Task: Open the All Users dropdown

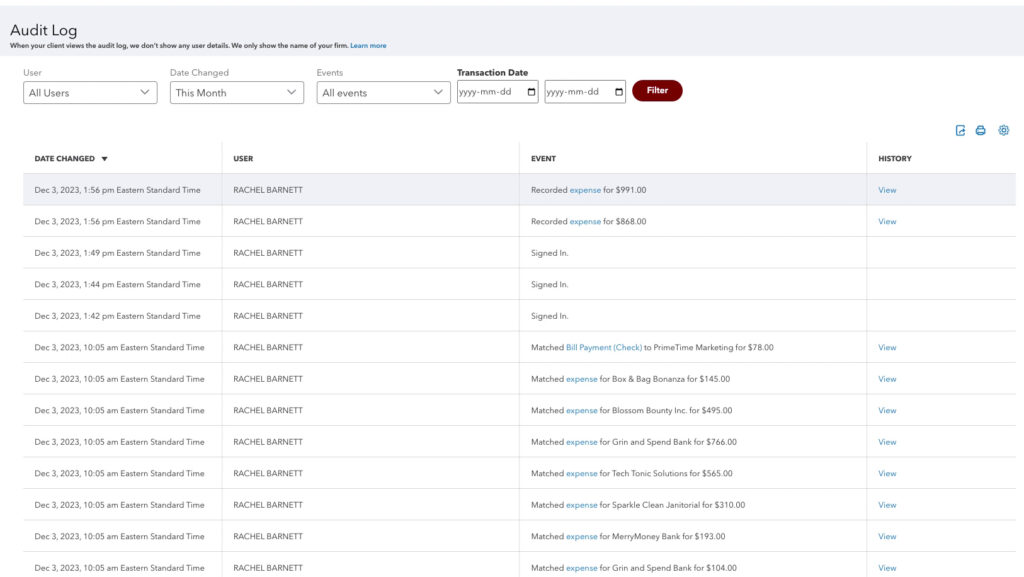Action: click(x=90, y=92)
